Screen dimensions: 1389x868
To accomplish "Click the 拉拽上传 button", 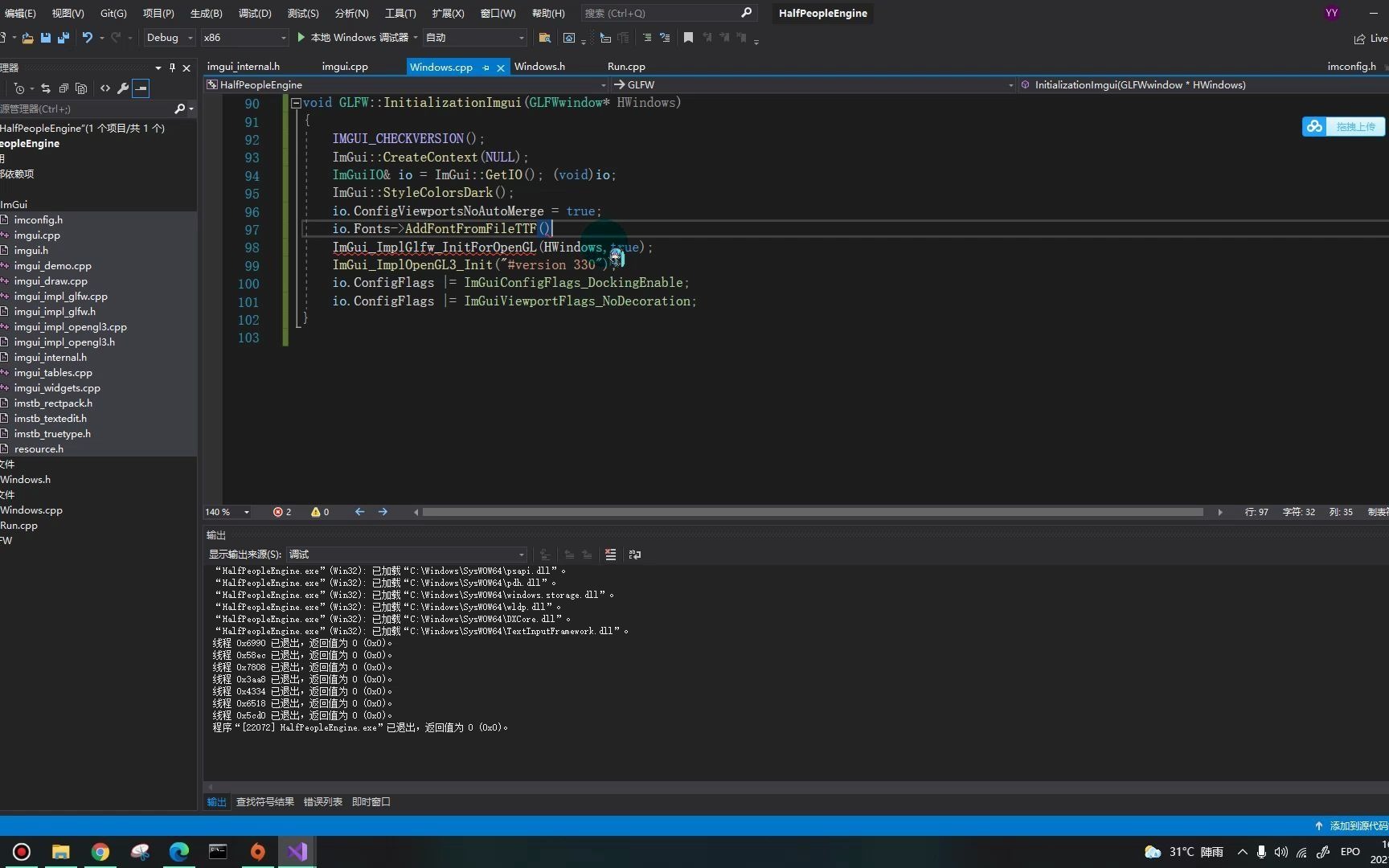I will 1343,126.
